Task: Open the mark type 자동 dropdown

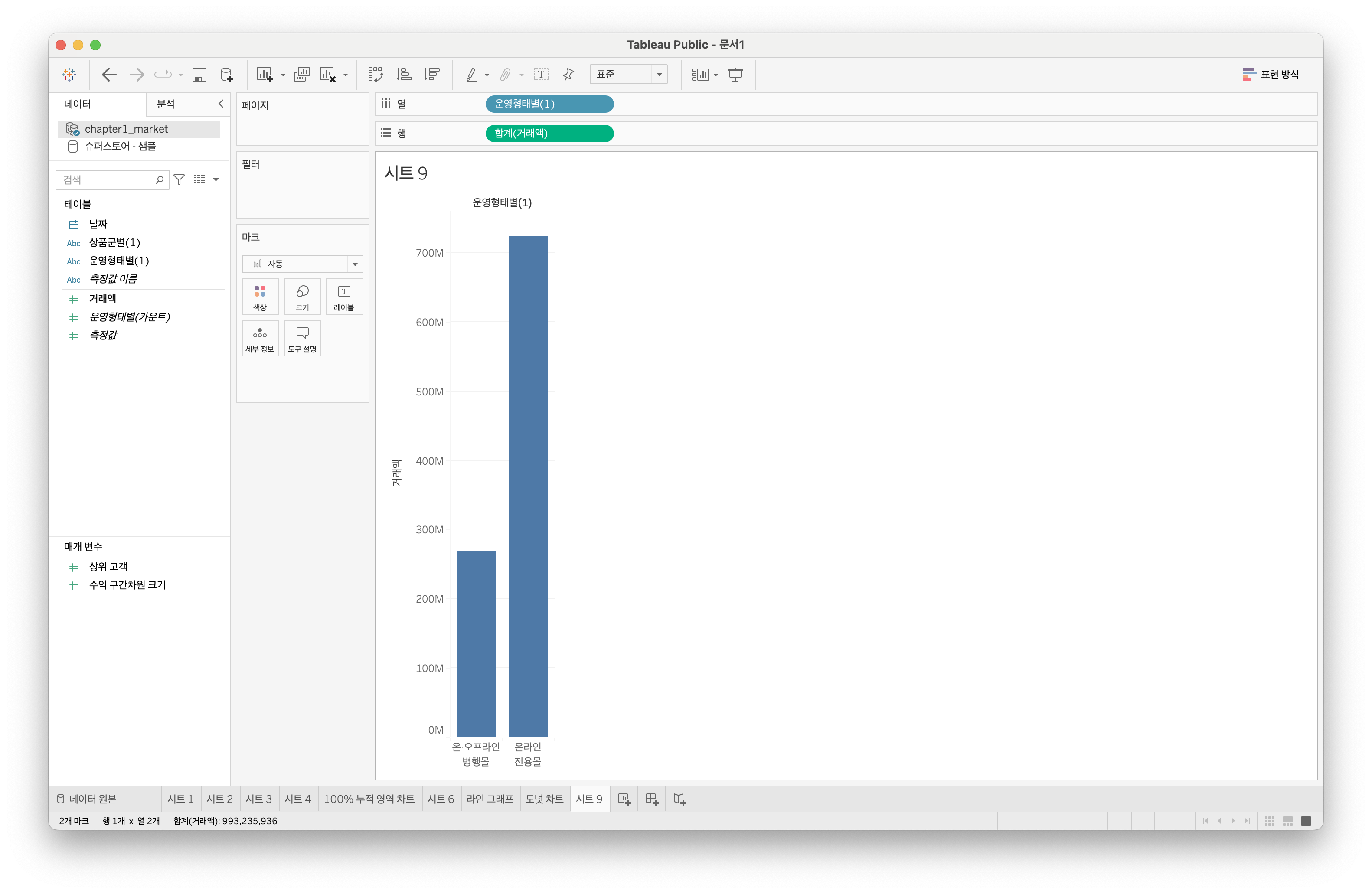Action: [x=355, y=264]
